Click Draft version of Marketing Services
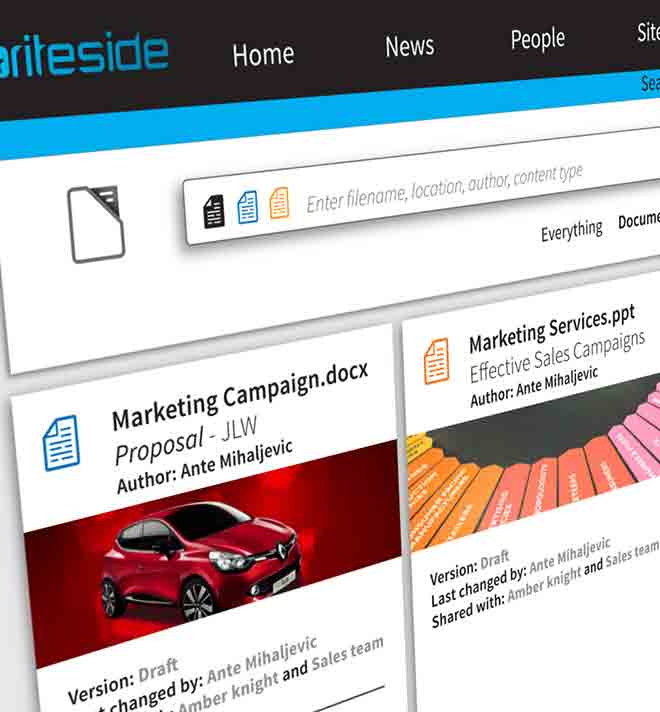This screenshot has height=712, width=660. click(x=495, y=561)
